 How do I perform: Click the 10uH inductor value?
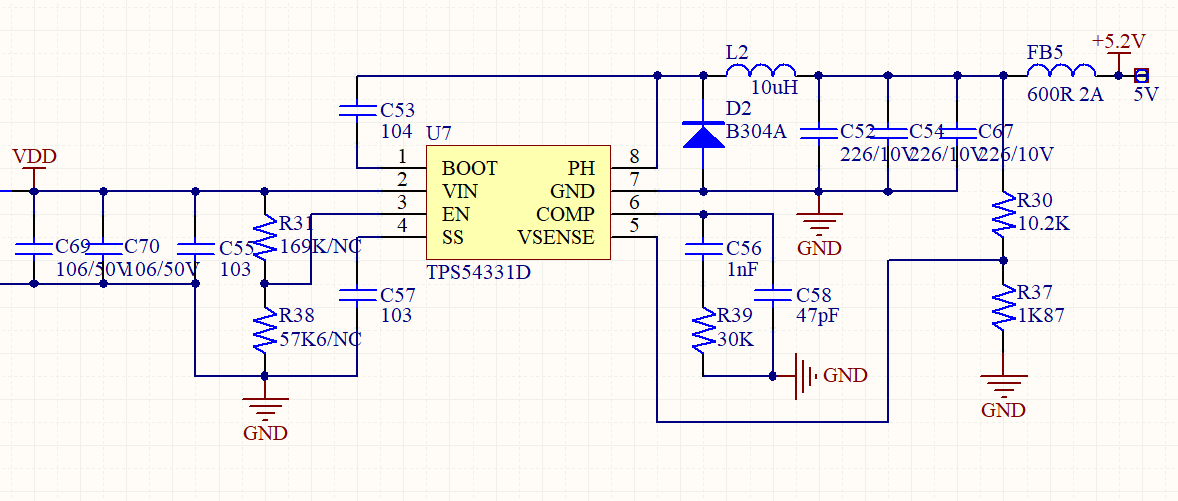[774, 89]
